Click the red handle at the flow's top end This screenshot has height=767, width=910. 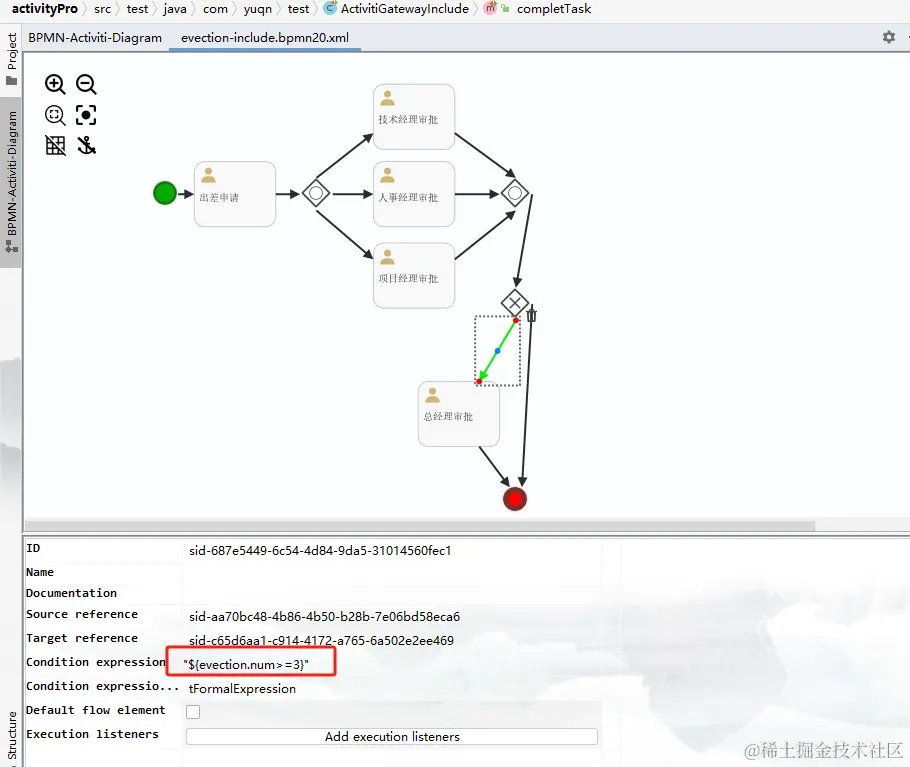(x=515, y=320)
